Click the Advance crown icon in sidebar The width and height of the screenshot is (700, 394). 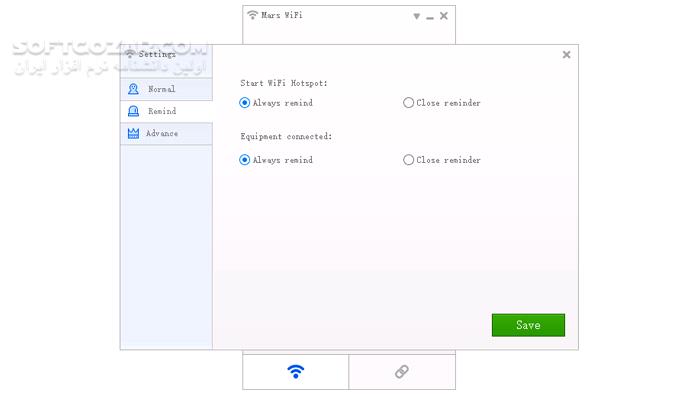133,133
